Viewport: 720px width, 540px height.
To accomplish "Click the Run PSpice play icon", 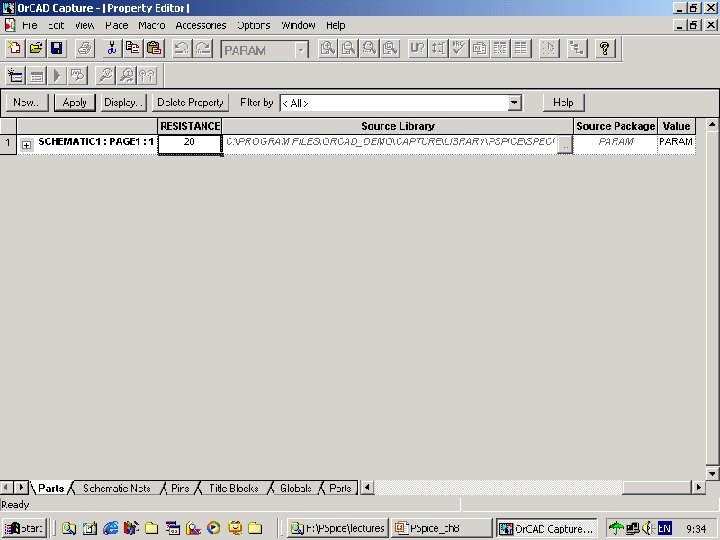I will [57, 76].
